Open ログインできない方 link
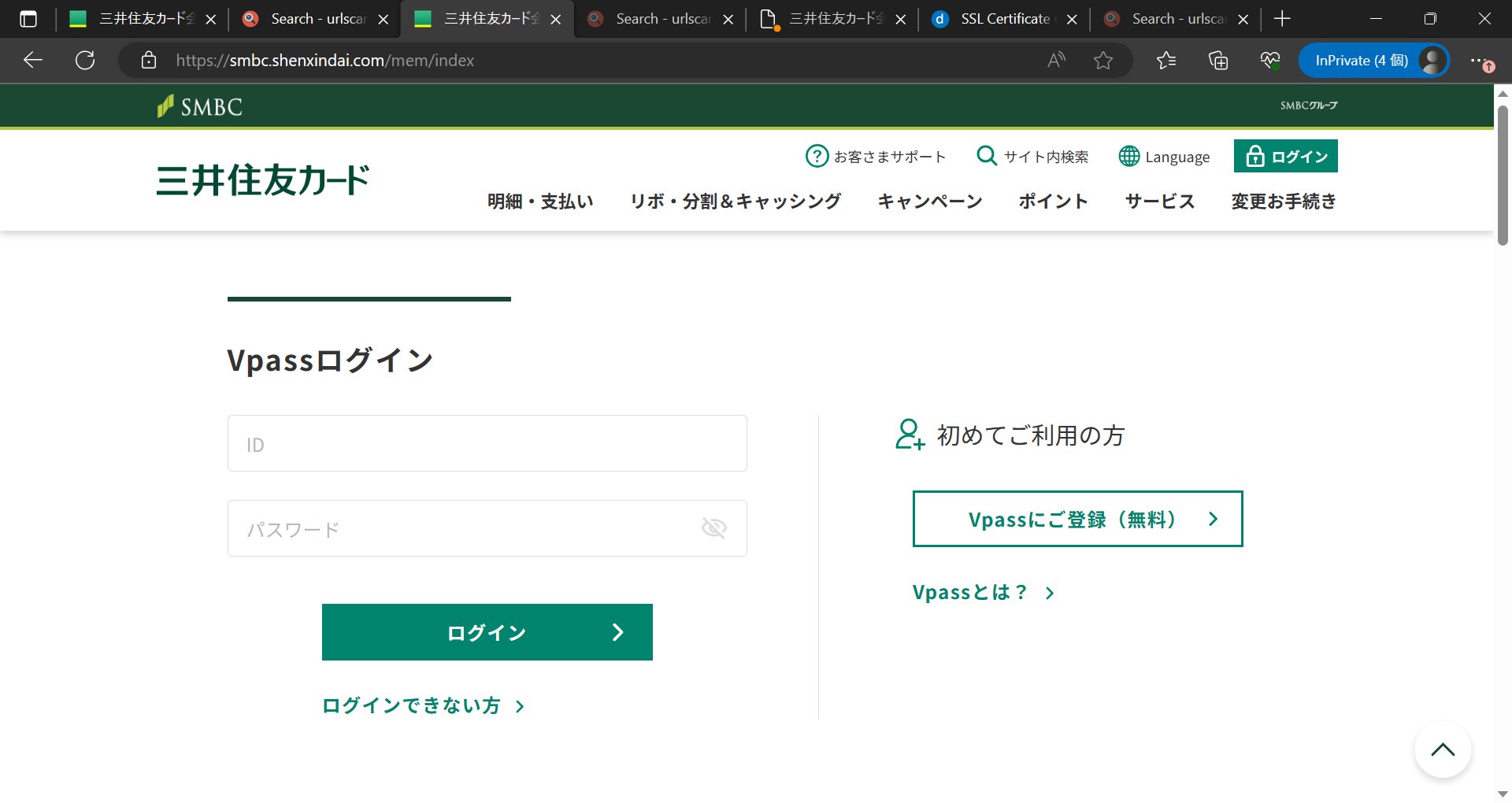This screenshot has width=1512, height=803. [x=423, y=705]
